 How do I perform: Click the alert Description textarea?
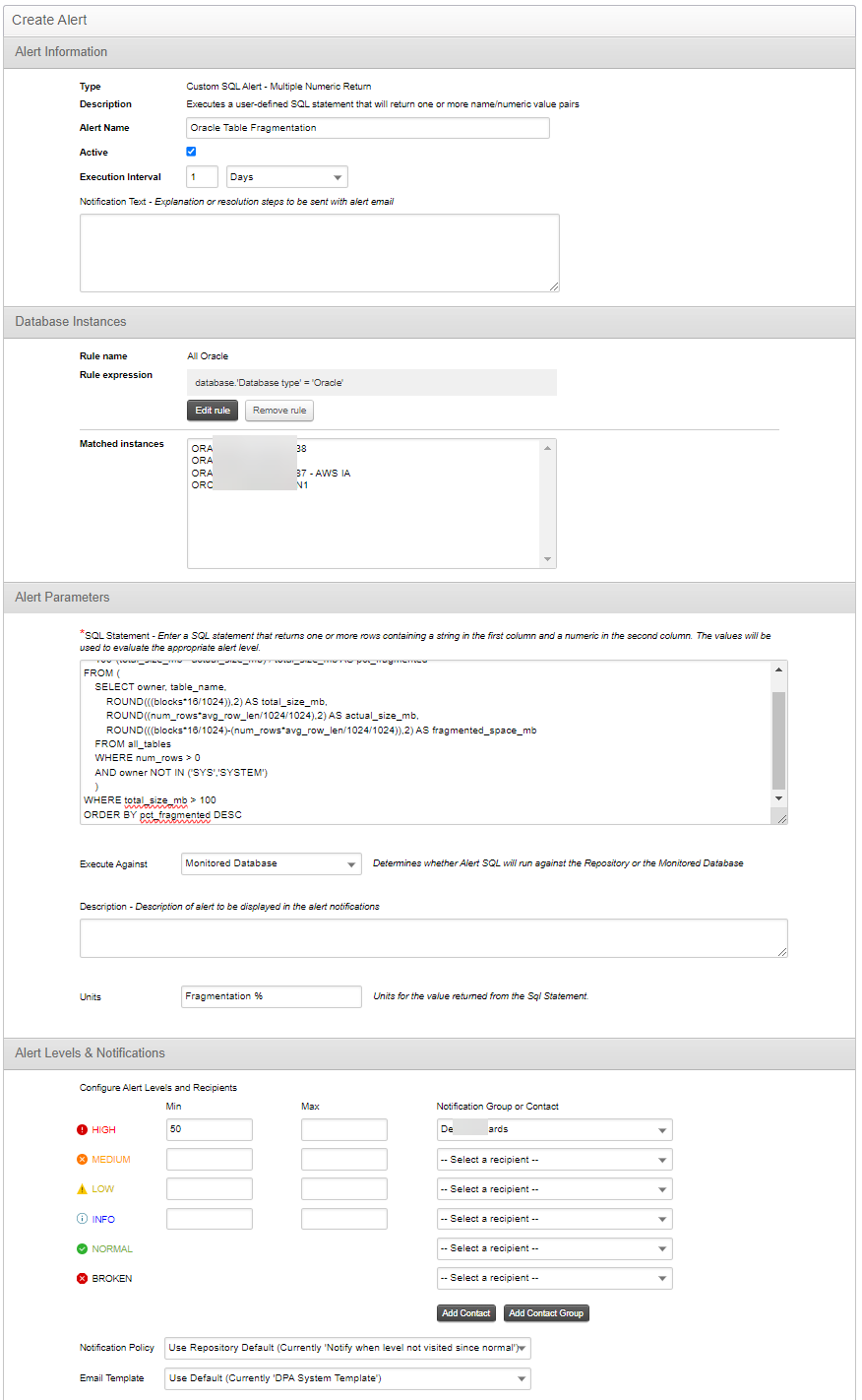point(434,938)
